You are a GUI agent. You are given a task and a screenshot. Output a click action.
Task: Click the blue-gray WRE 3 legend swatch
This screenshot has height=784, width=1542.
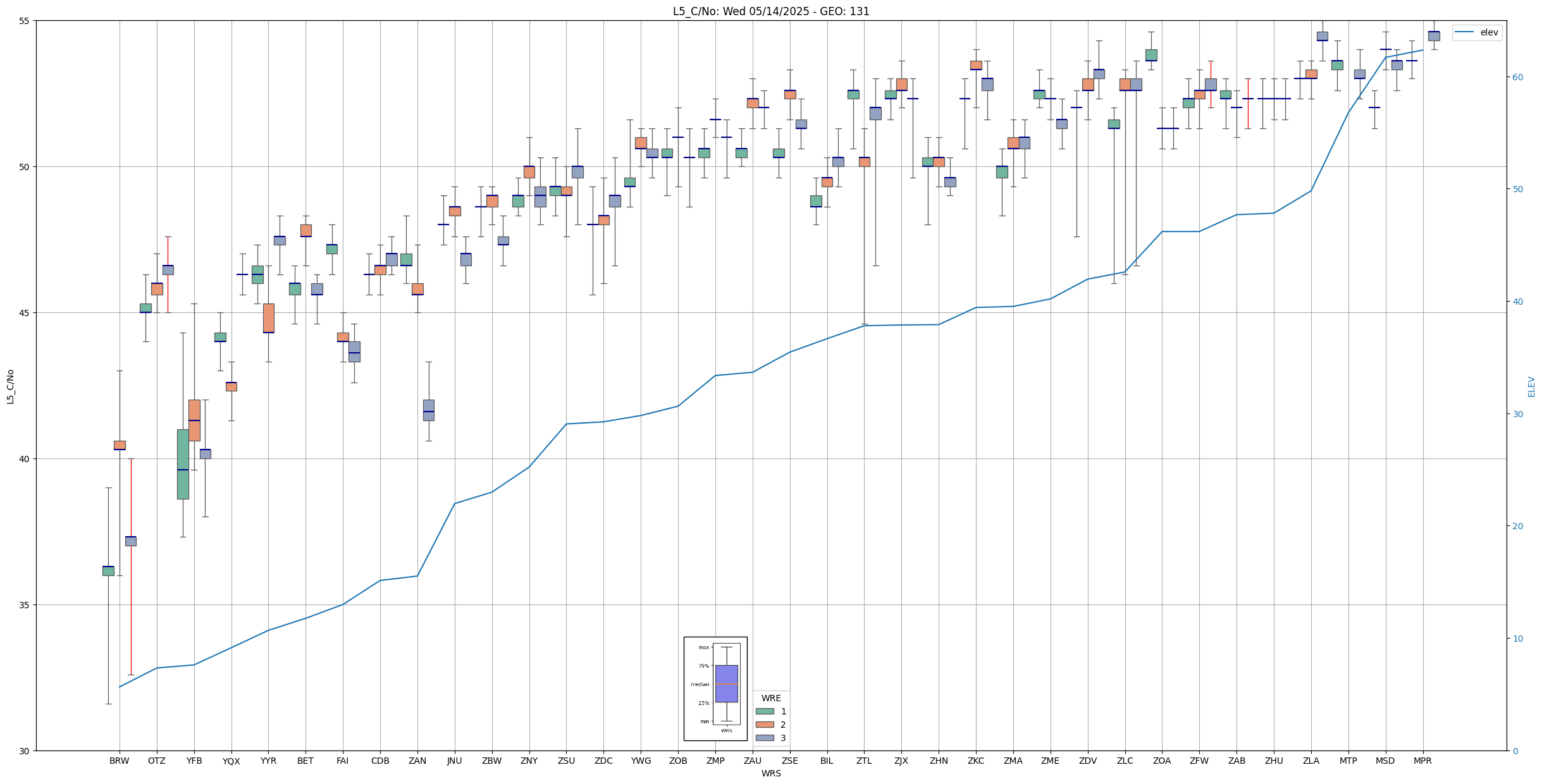pyautogui.click(x=764, y=738)
